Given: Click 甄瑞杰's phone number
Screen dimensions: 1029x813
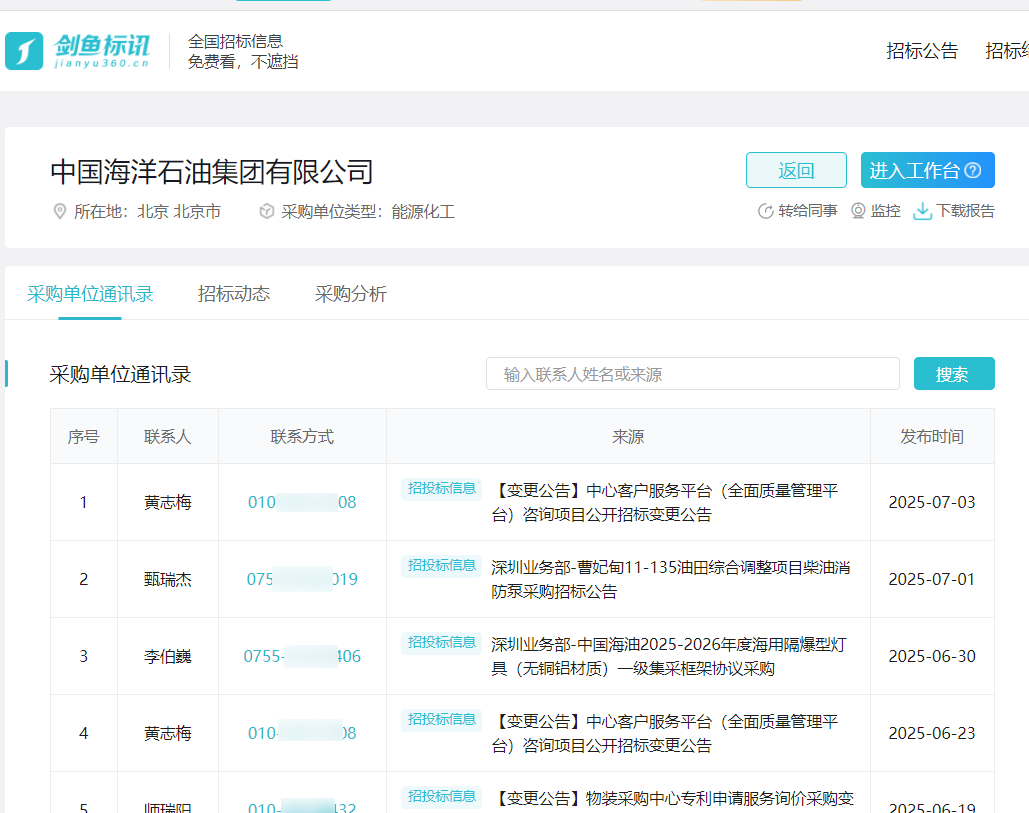Looking at the screenshot, I should point(302,579).
